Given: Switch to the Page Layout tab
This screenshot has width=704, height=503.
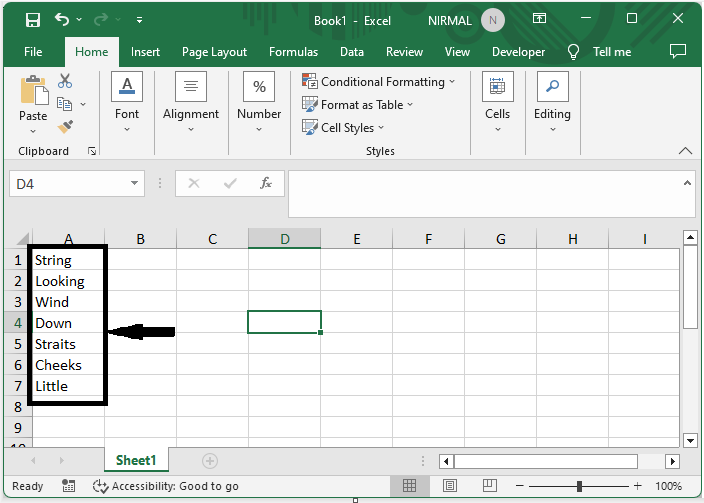Looking at the screenshot, I should (x=214, y=52).
